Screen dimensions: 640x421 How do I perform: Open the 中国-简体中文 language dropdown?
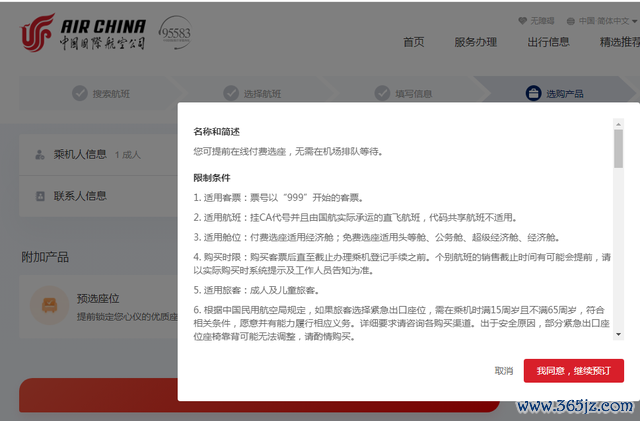point(607,21)
